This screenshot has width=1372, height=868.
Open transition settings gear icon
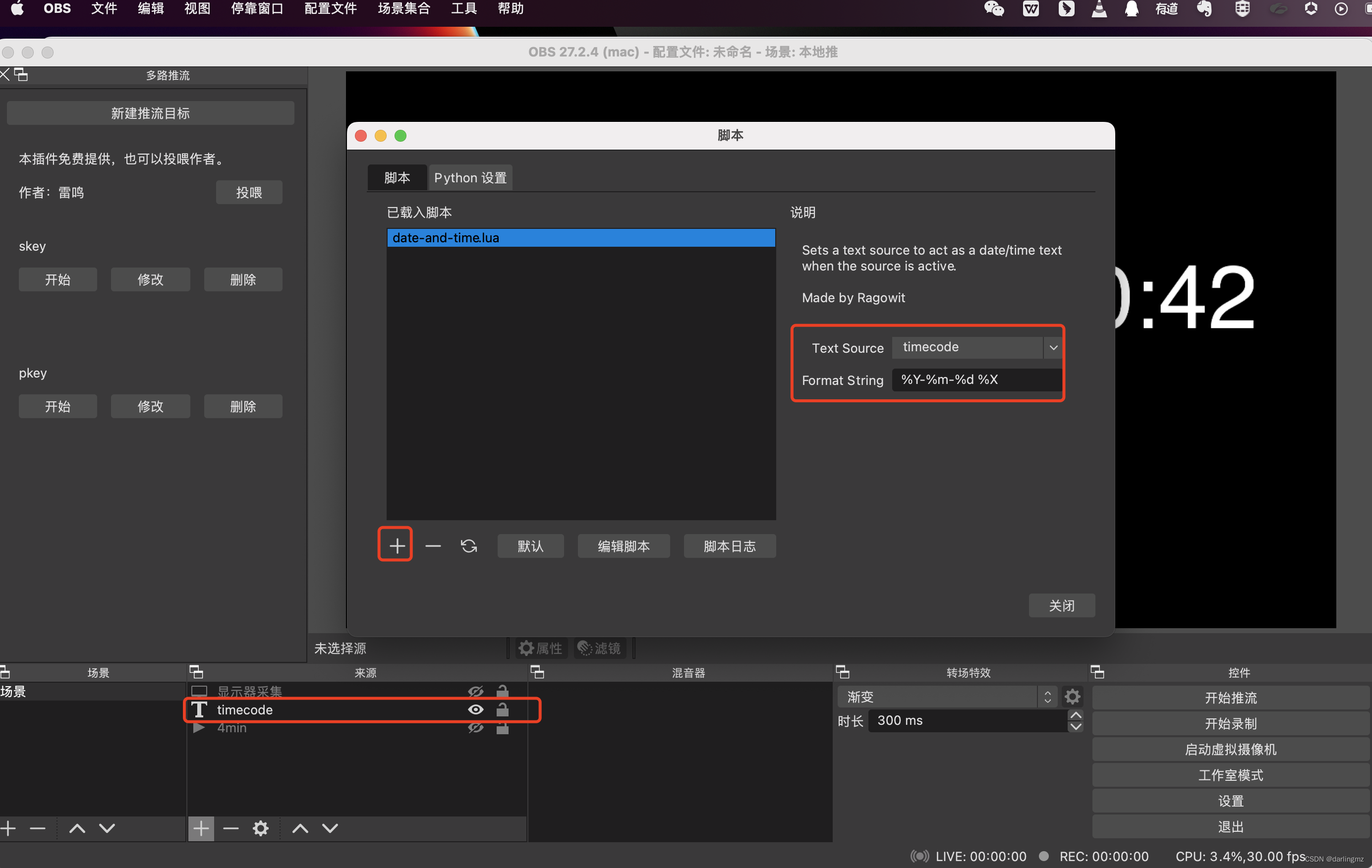point(1072,697)
